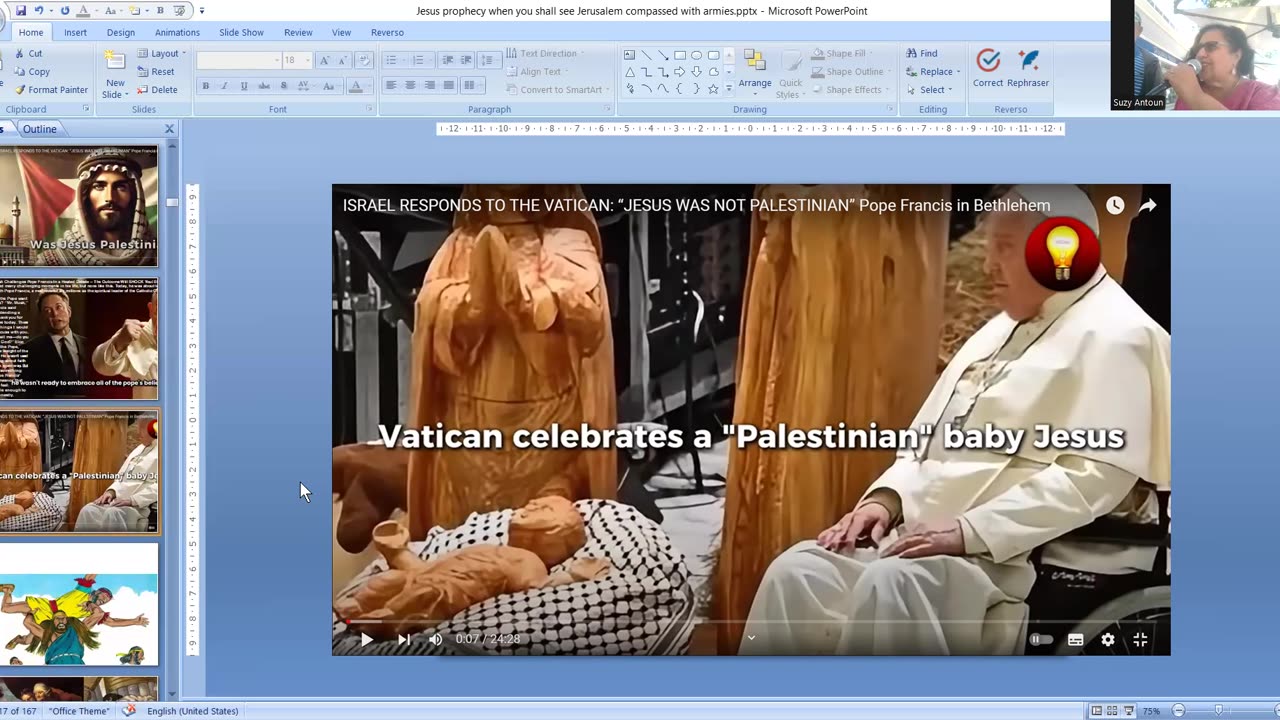Click the Grow Font icon
Viewport: 1280px width, 720px height.
coord(325,60)
